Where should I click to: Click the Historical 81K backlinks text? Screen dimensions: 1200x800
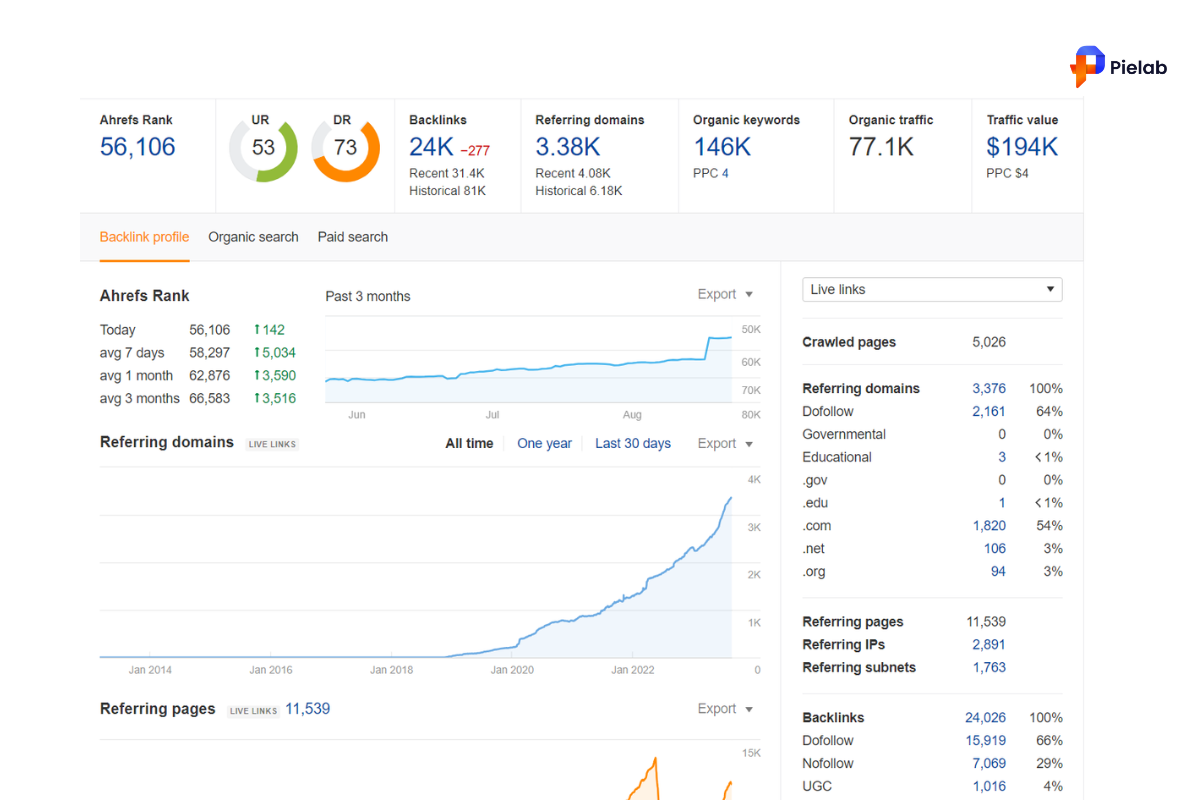point(447,191)
